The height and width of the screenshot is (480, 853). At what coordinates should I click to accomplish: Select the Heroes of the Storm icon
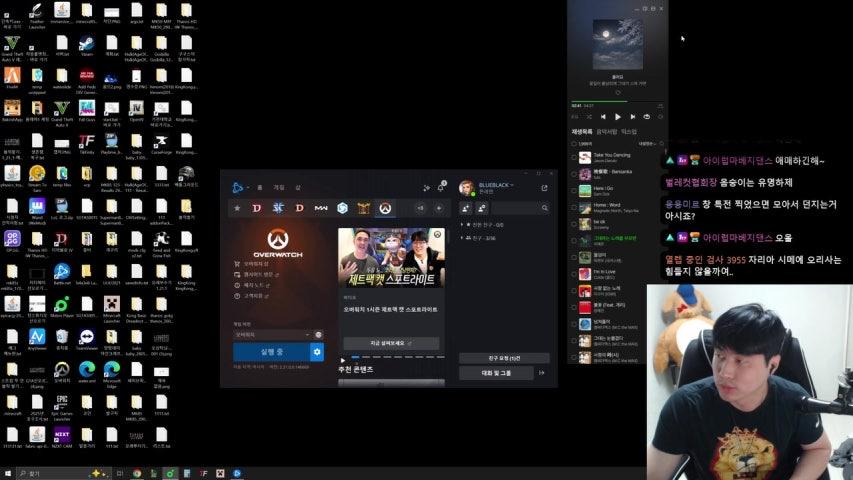click(x=342, y=208)
